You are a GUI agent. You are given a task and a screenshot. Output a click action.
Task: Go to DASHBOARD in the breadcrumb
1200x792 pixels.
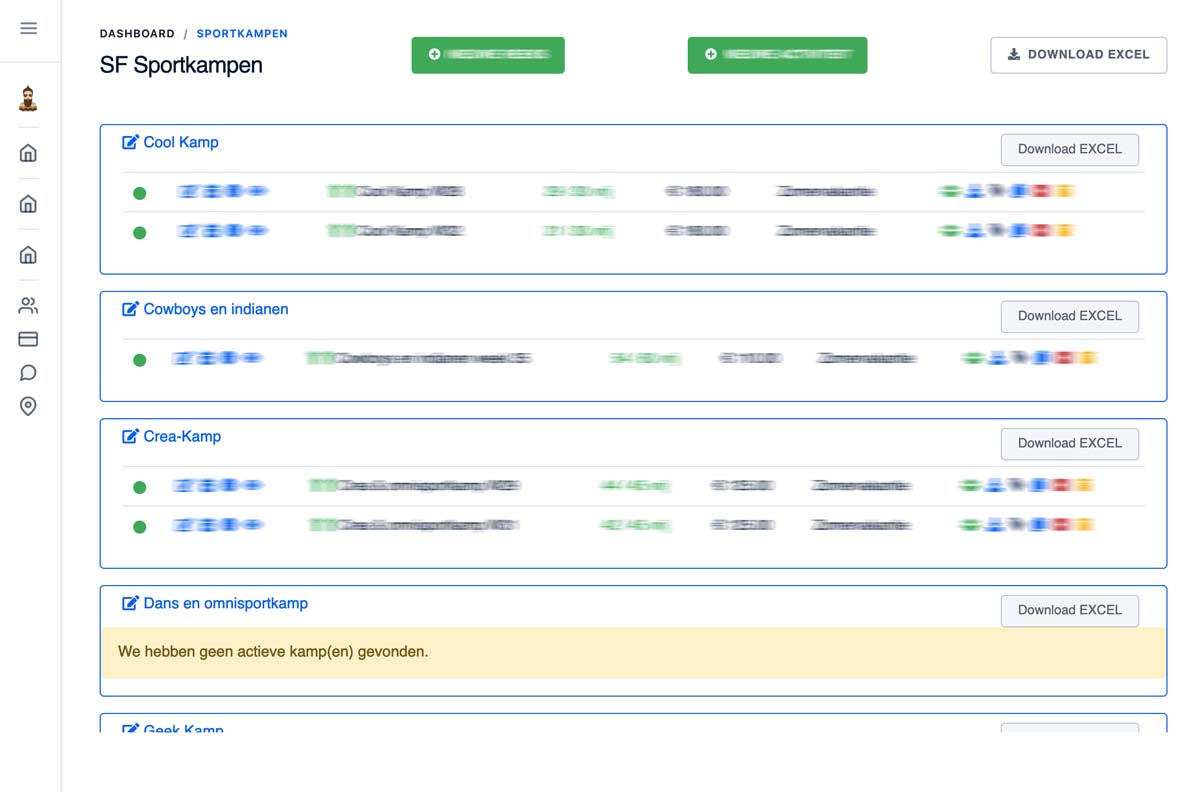[x=137, y=34]
